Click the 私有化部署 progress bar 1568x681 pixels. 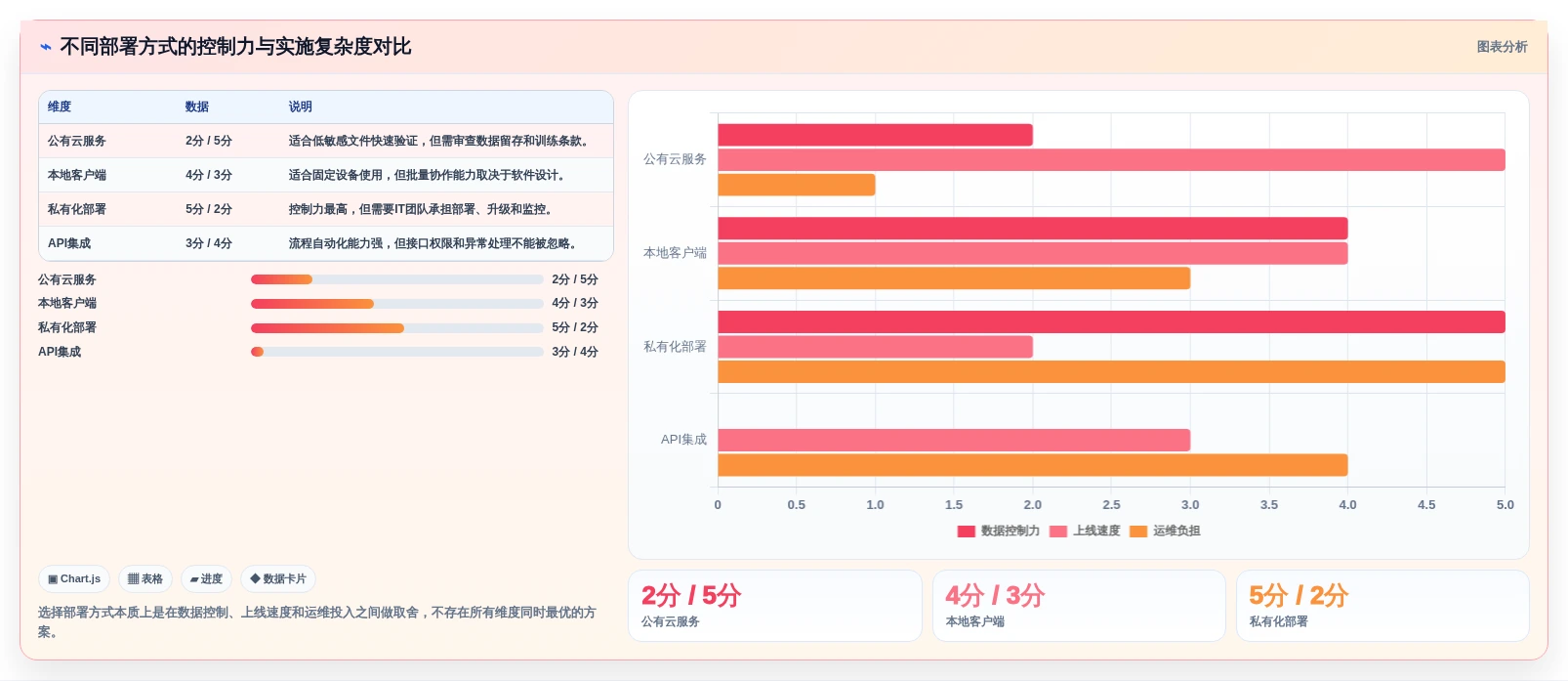point(397,328)
